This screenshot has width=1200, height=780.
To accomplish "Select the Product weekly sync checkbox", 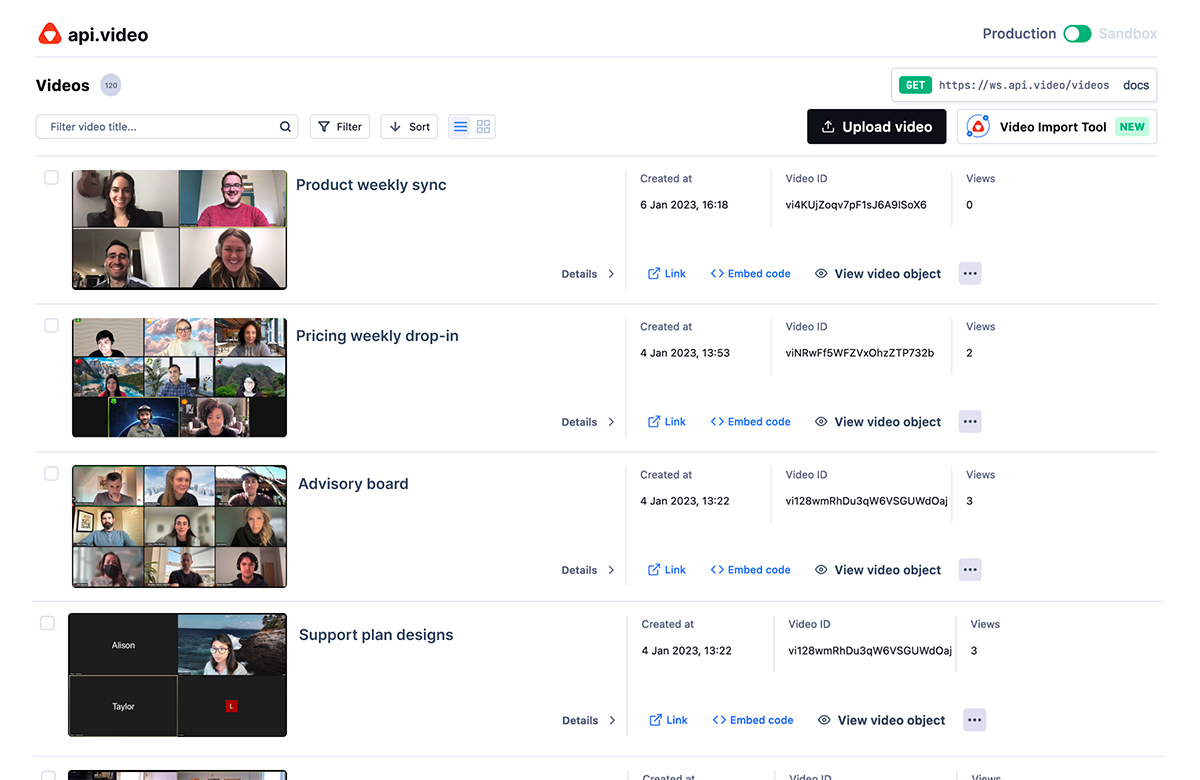I will point(51,178).
